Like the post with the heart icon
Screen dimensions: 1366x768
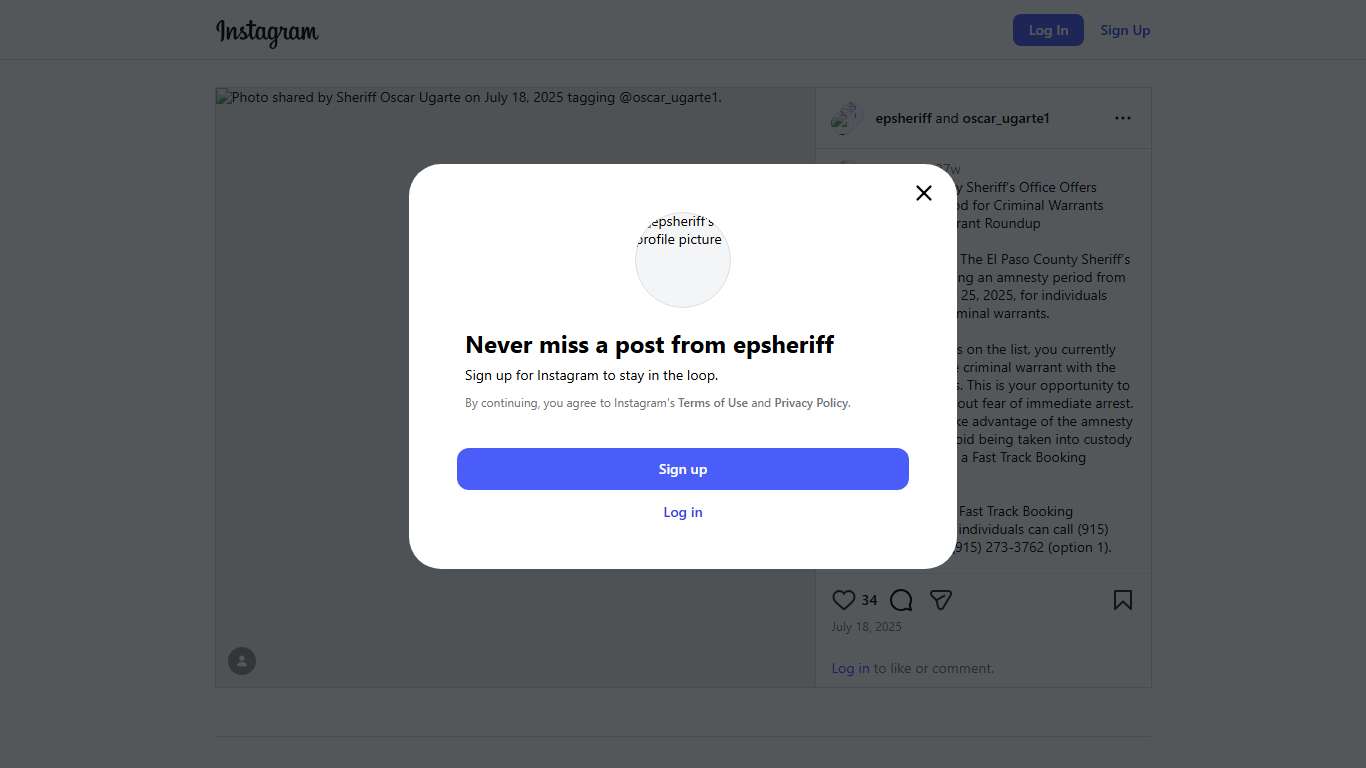844,600
